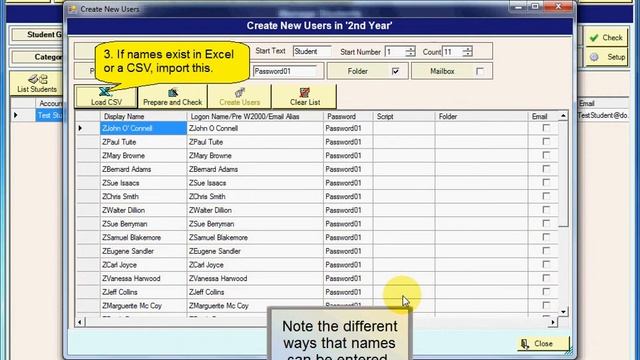Select display name ZJohn O' Connell cell
Viewport: 640px width, 360px height.
click(x=143, y=128)
